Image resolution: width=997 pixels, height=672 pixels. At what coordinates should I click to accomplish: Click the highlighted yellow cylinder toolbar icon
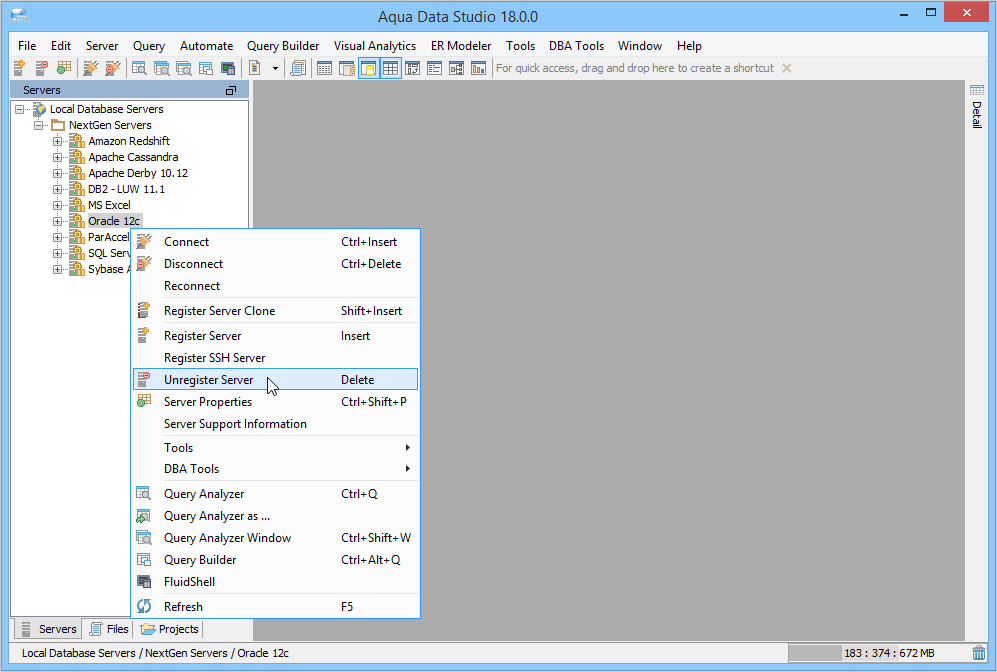pyautogui.click(x=369, y=68)
